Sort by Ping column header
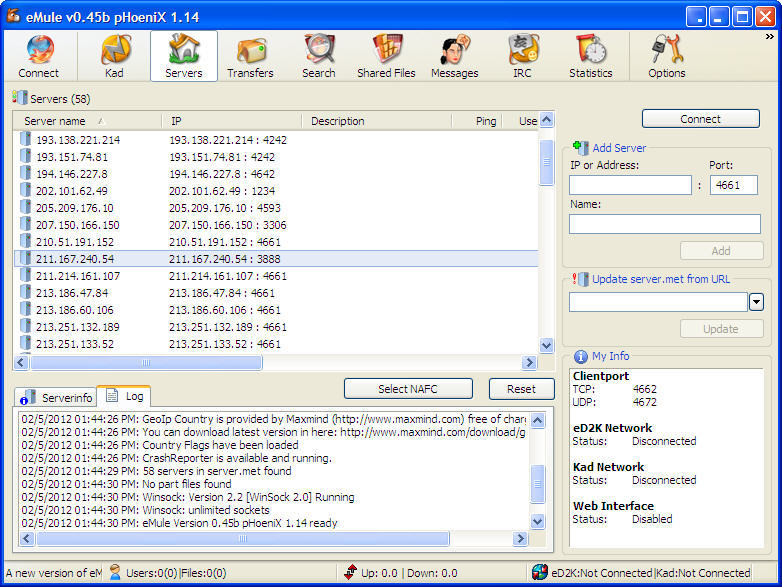The width and height of the screenshot is (782, 587). click(477, 121)
